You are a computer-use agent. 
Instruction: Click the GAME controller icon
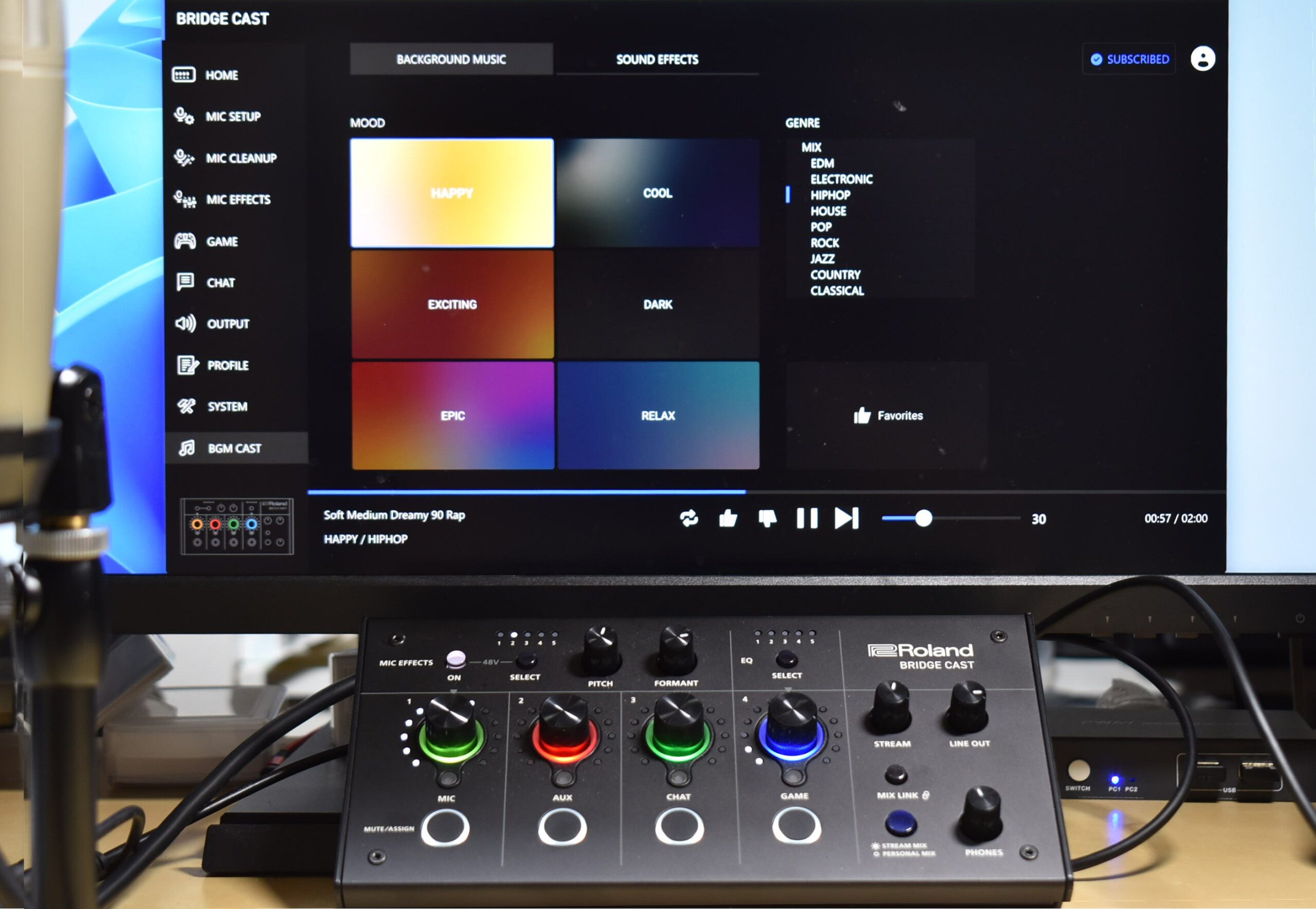(185, 241)
